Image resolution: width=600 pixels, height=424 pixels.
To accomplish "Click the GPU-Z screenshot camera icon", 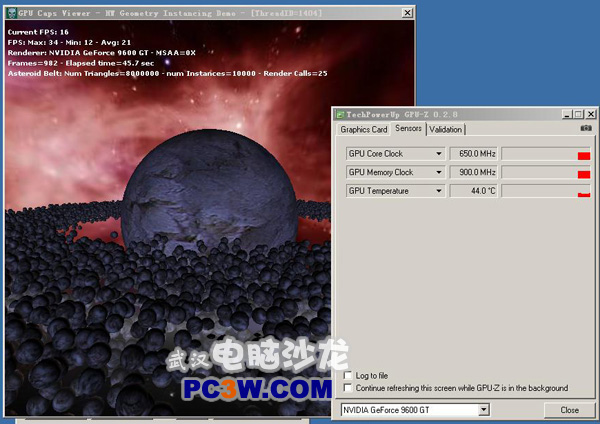I will pyautogui.click(x=586, y=128).
